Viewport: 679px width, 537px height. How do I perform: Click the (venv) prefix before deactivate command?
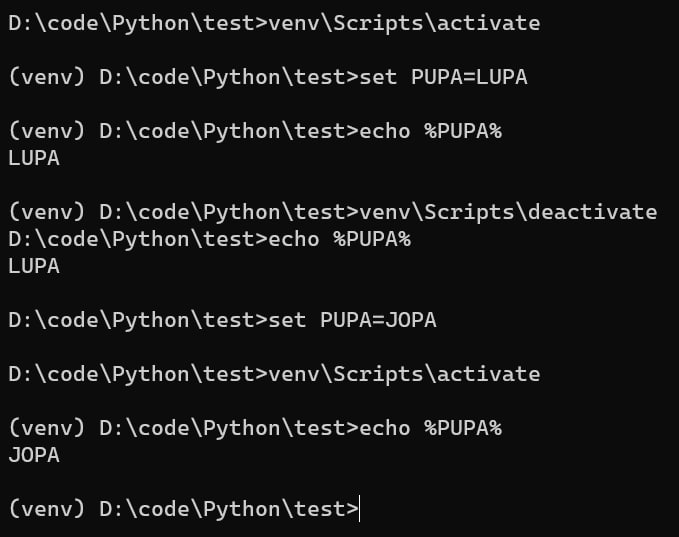pyautogui.click(x=46, y=212)
